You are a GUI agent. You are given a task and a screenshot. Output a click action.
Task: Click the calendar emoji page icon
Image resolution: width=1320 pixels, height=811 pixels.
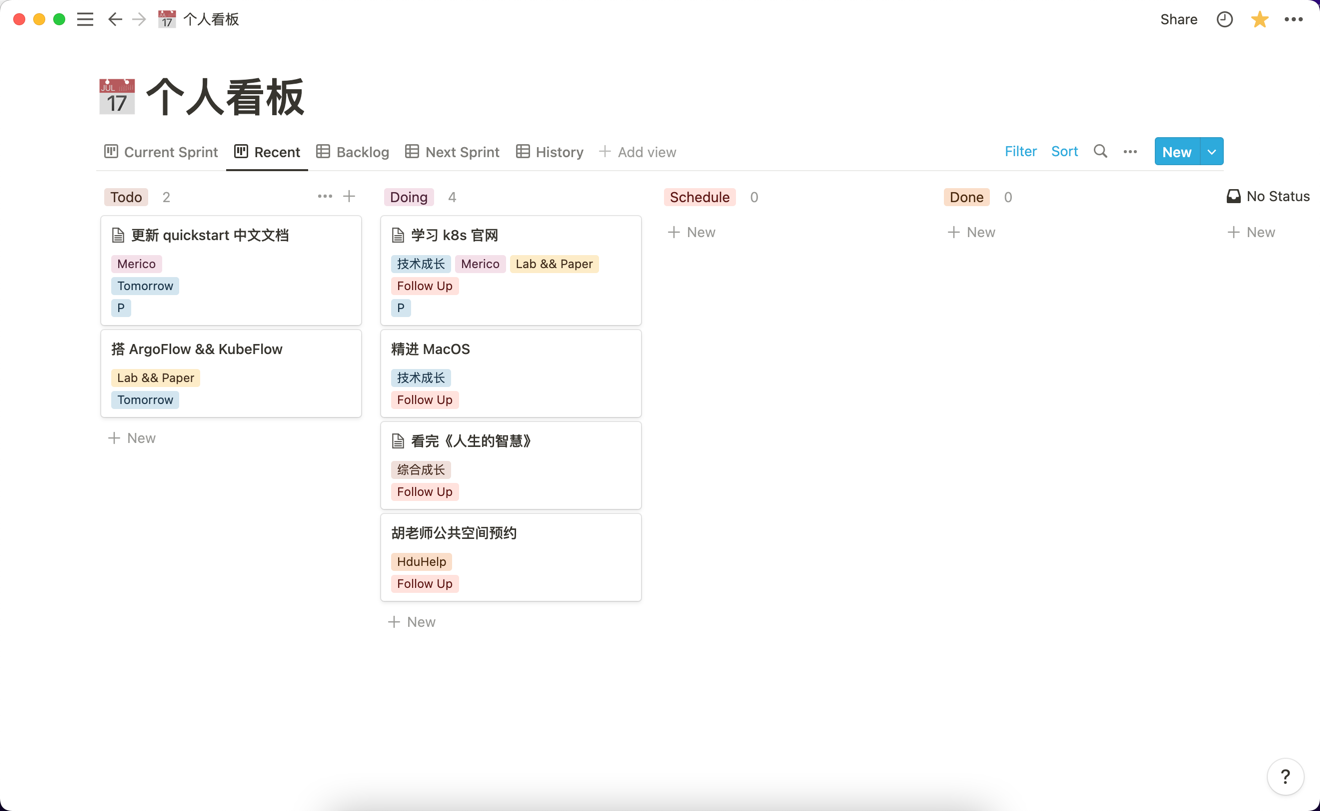tap(117, 96)
